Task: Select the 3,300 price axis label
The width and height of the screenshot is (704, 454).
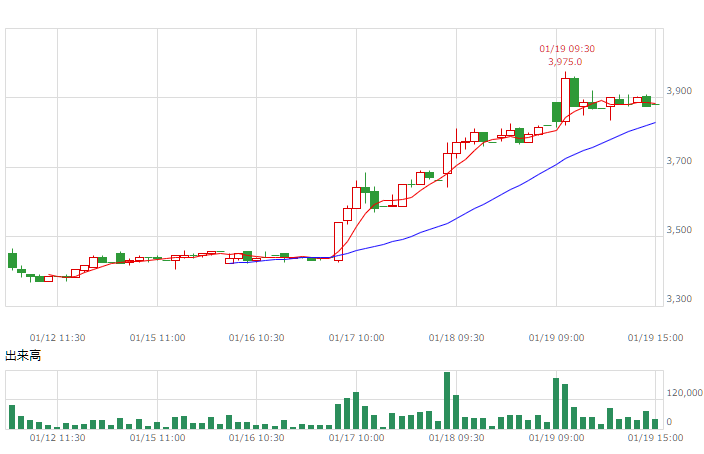Action: coord(679,299)
